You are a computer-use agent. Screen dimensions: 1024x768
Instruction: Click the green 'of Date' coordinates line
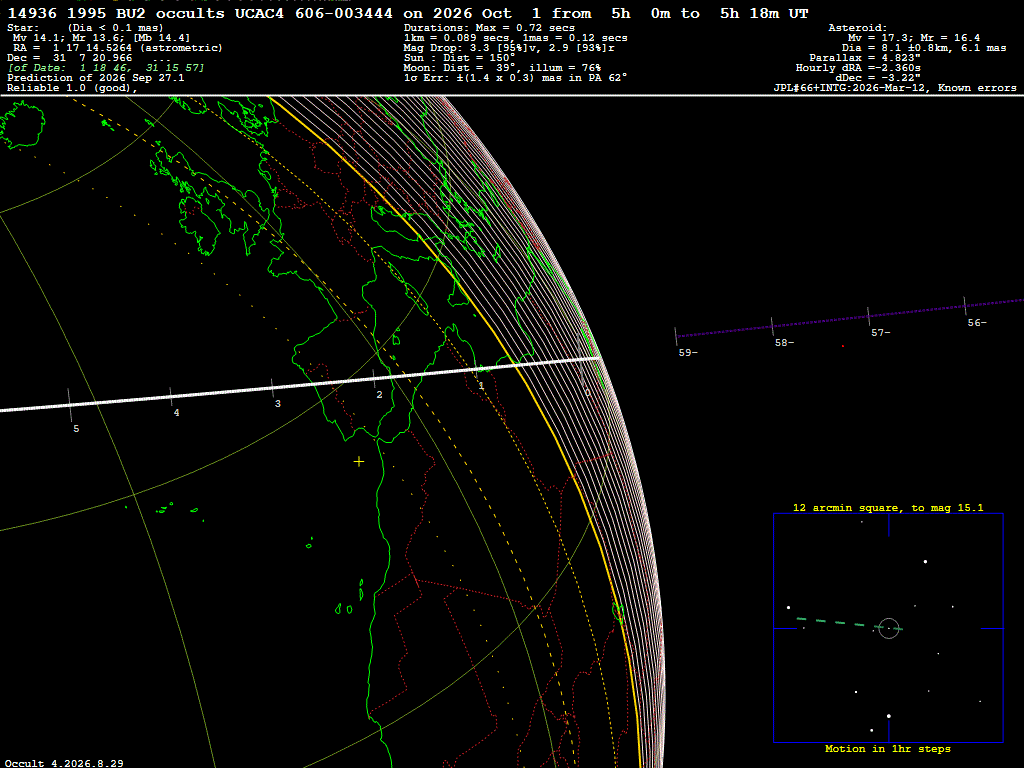[106, 68]
